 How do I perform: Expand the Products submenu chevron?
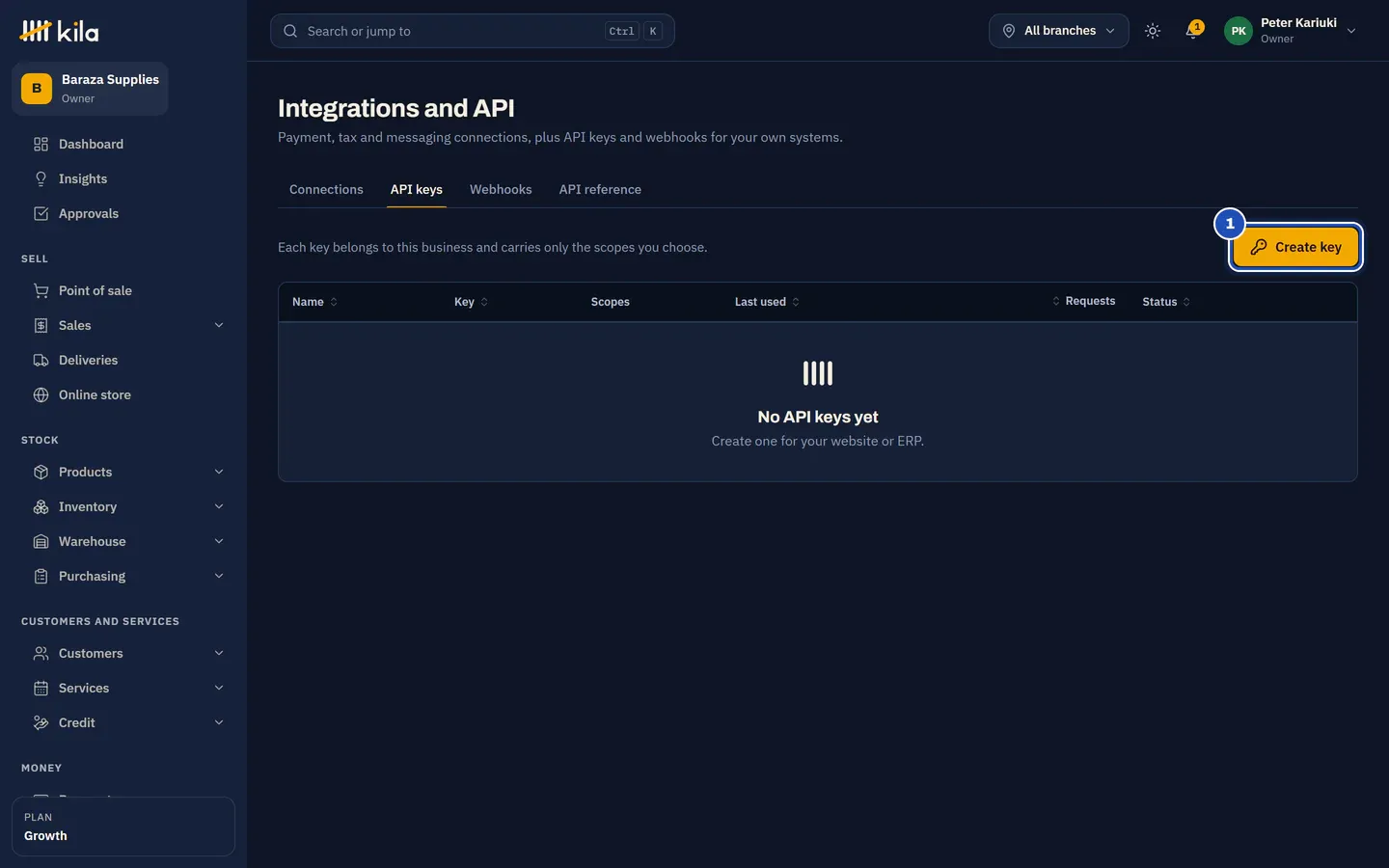pos(219,472)
